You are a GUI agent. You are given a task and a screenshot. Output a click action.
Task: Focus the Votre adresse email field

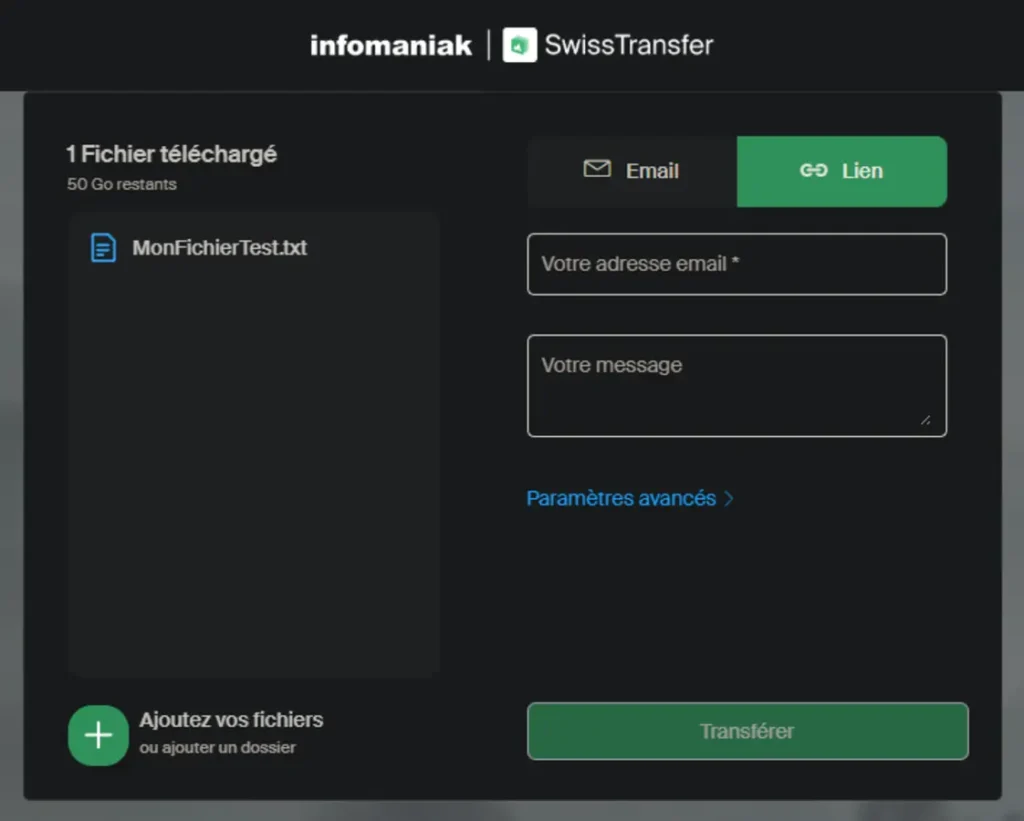[736, 264]
